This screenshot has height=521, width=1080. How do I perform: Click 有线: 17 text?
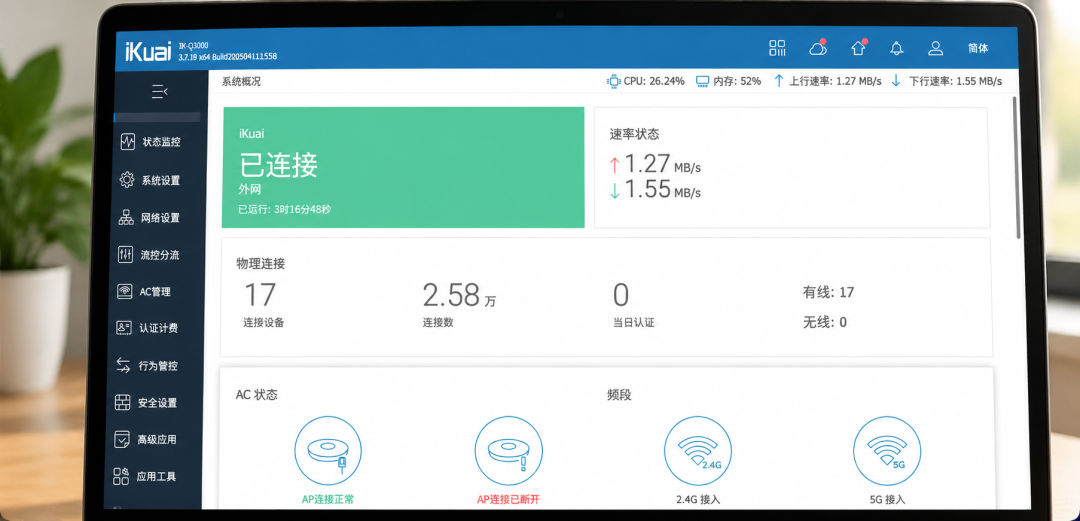click(x=828, y=292)
